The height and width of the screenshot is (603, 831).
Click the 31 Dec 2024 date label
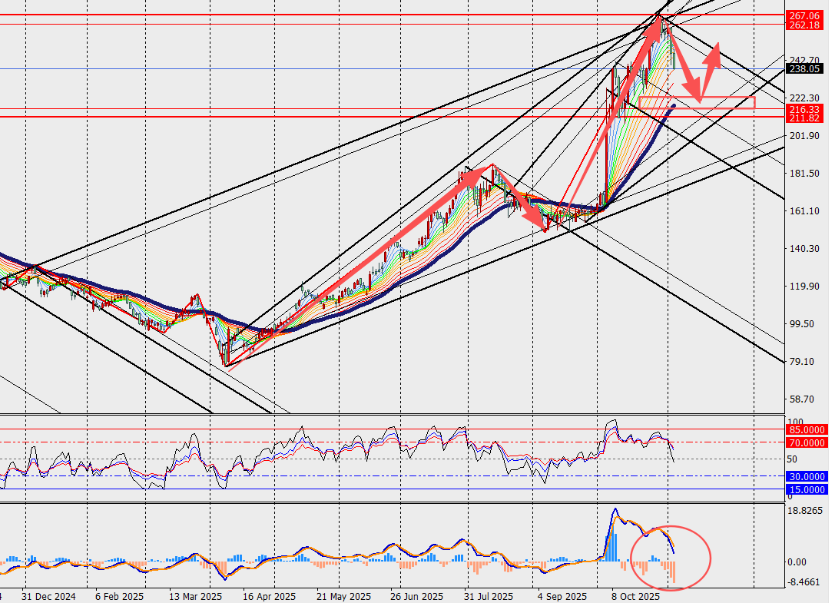[x=48, y=596]
